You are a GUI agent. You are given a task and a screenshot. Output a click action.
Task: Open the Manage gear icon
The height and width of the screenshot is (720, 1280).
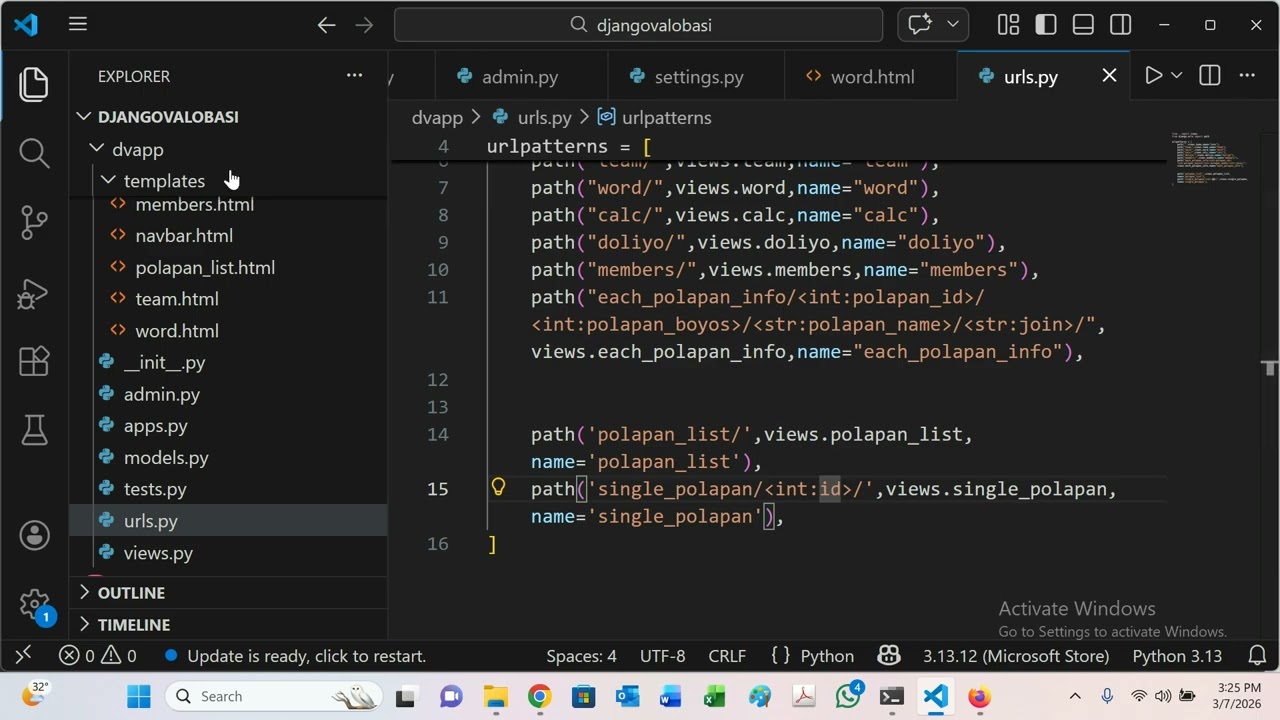(x=34, y=604)
